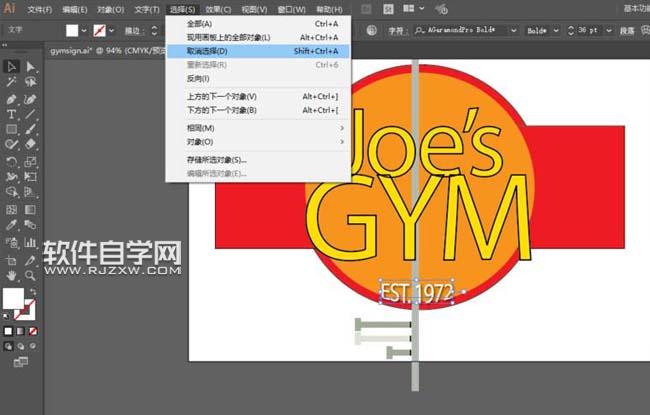The width and height of the screenshot is (650, 415).
Task: Select the Perspective Grid tool
Action: [x=30, y=192]
